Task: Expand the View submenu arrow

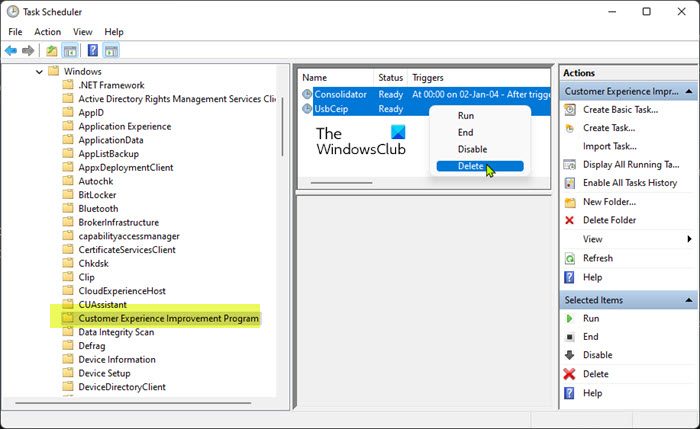Action: [689, 239]
